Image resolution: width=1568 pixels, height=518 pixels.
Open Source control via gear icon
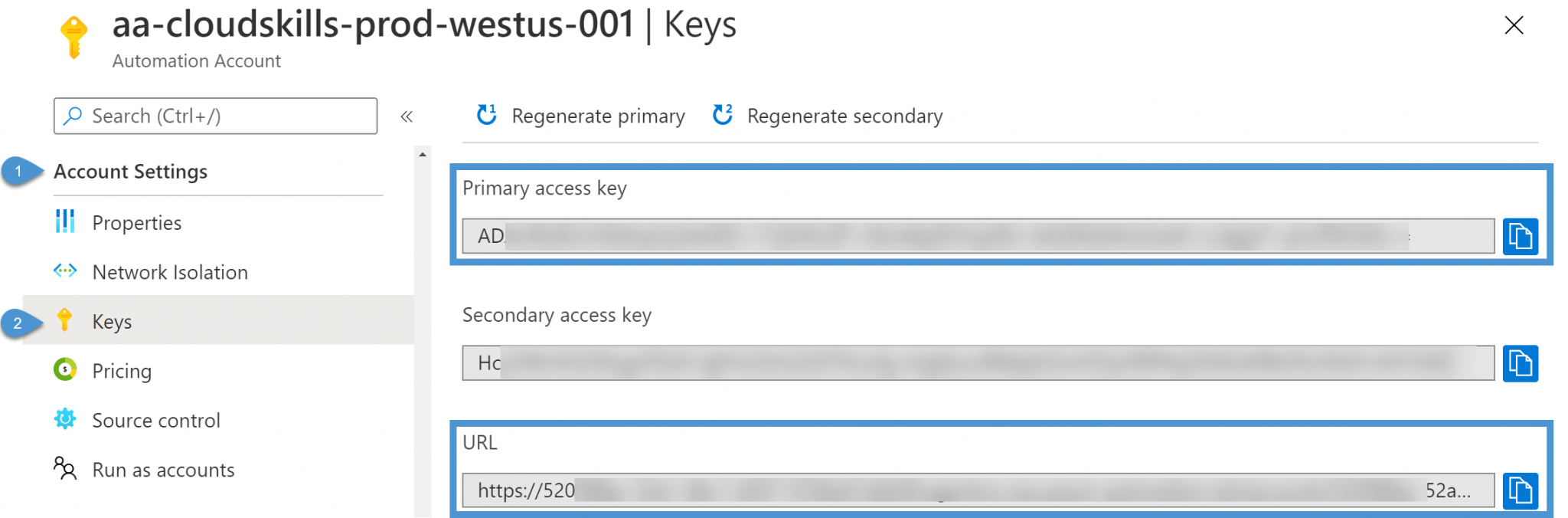click(65, 419)
